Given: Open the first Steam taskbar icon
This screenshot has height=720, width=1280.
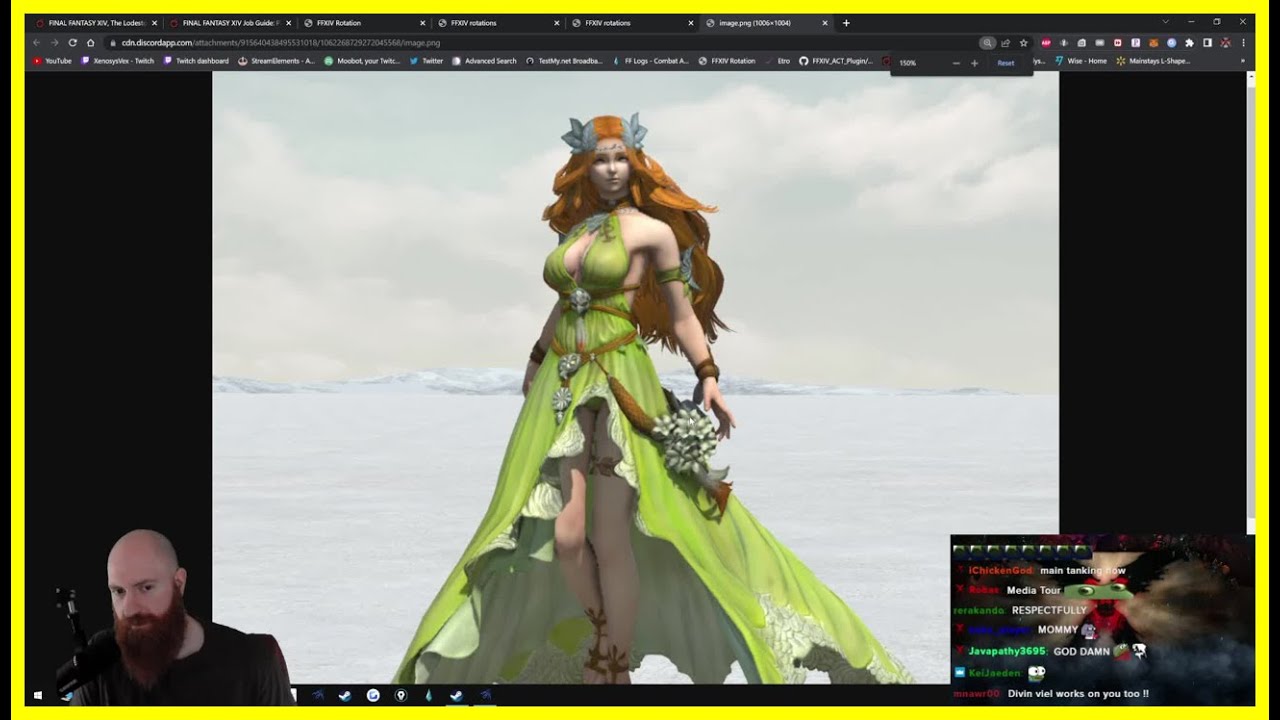Looking at the screenshot, I should coord(345,695).
